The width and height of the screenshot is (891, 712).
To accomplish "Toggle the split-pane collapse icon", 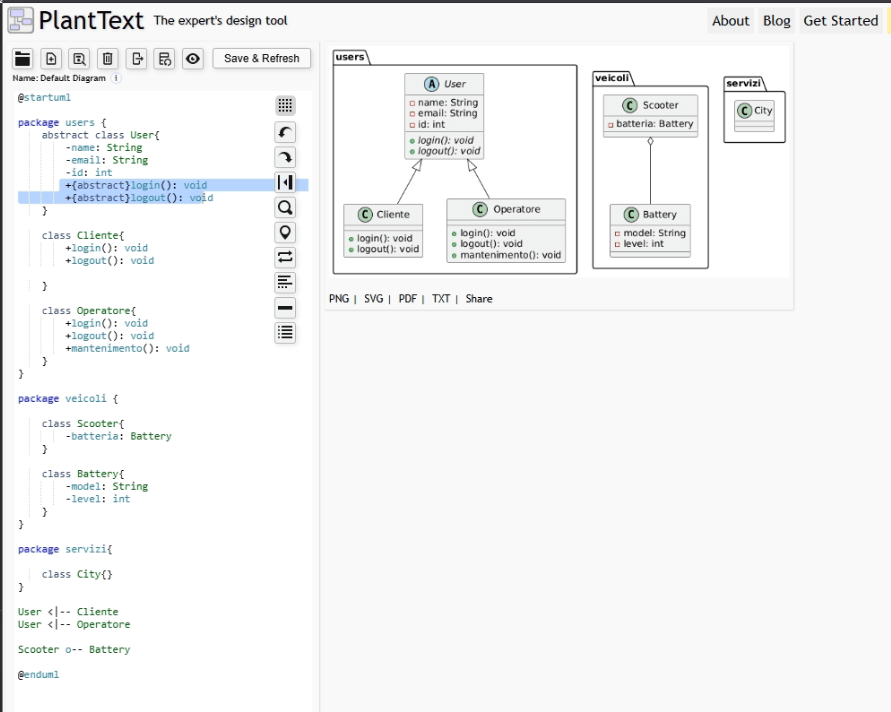I will (x=285, y=183).
